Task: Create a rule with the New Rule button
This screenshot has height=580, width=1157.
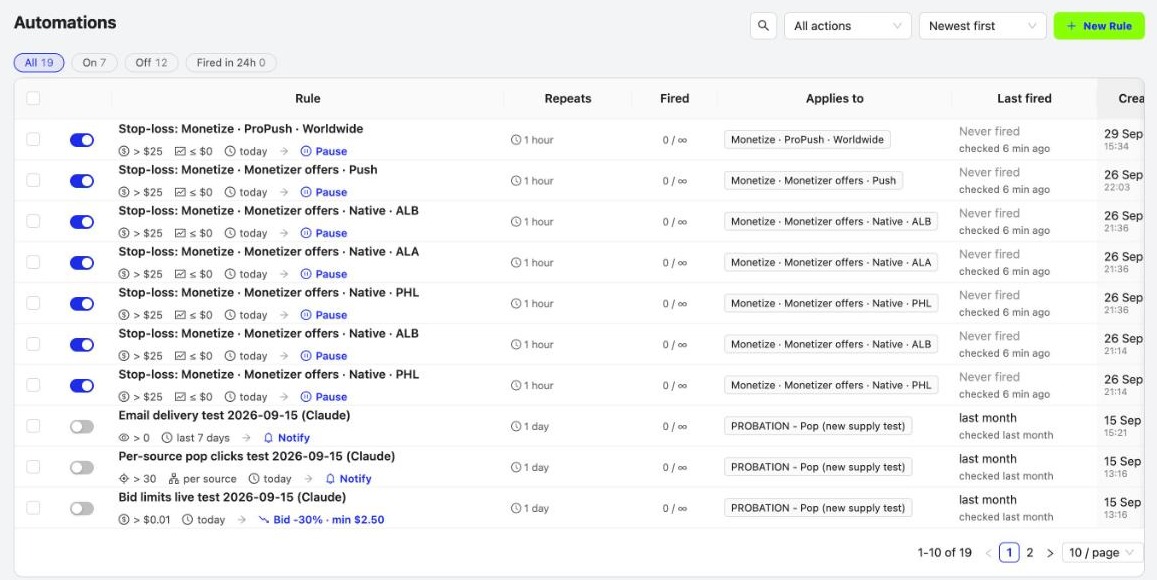Action: click(1099, 26)
